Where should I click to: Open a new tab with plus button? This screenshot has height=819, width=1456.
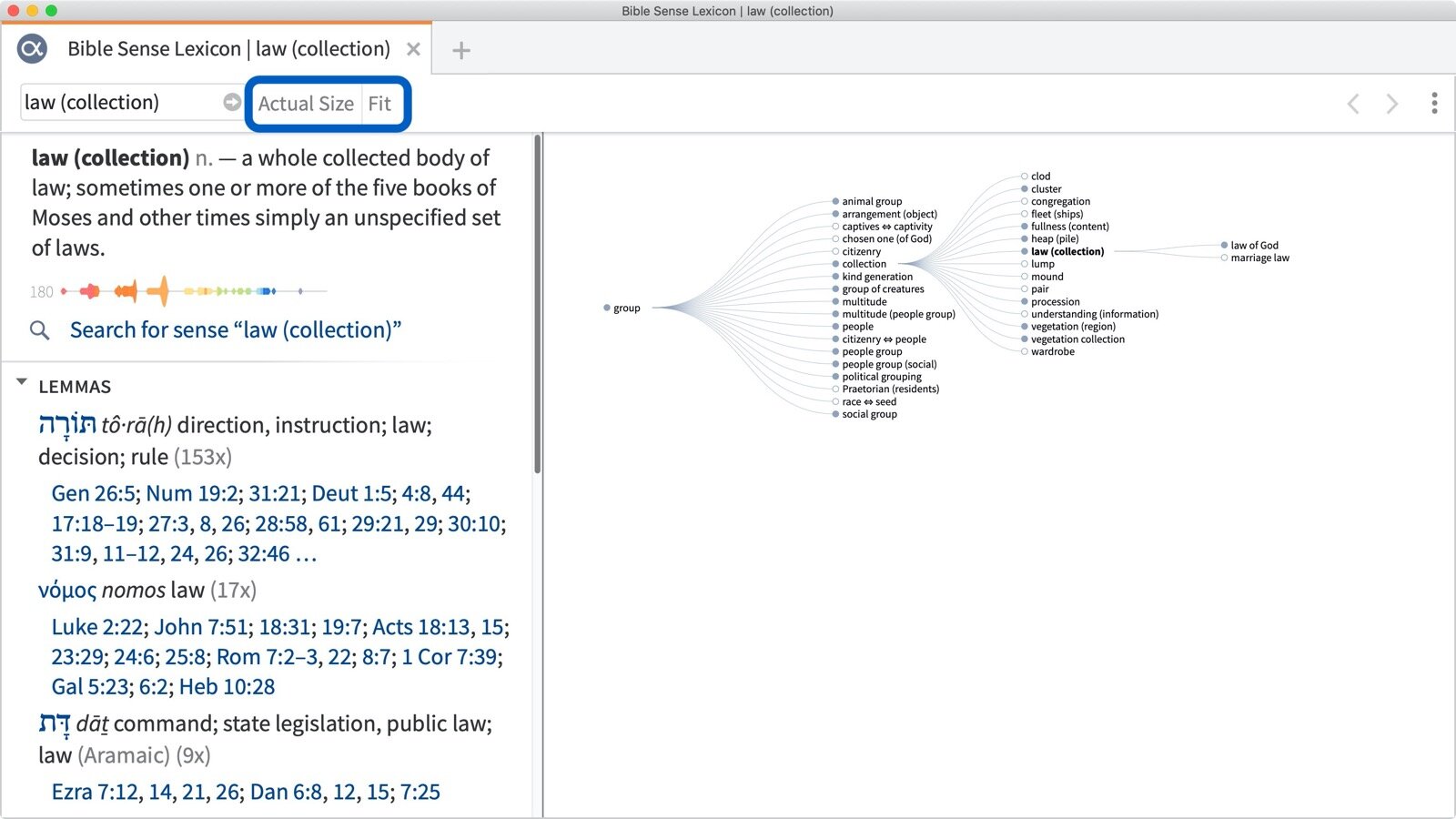461,50
